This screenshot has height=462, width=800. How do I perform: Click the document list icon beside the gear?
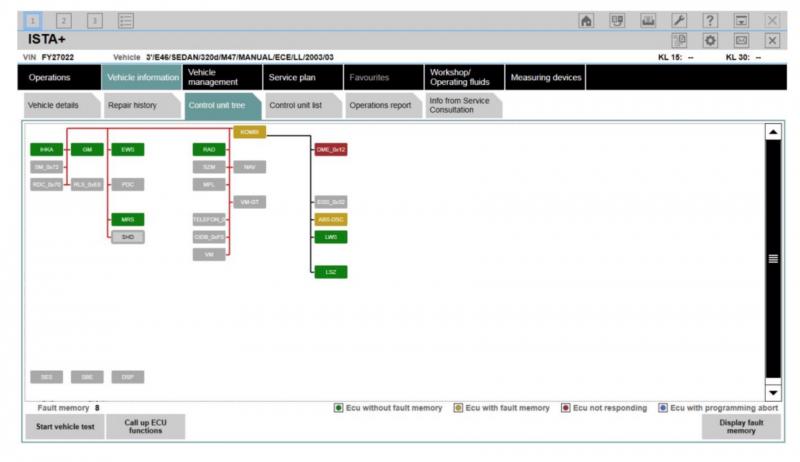tap(679, 40)
